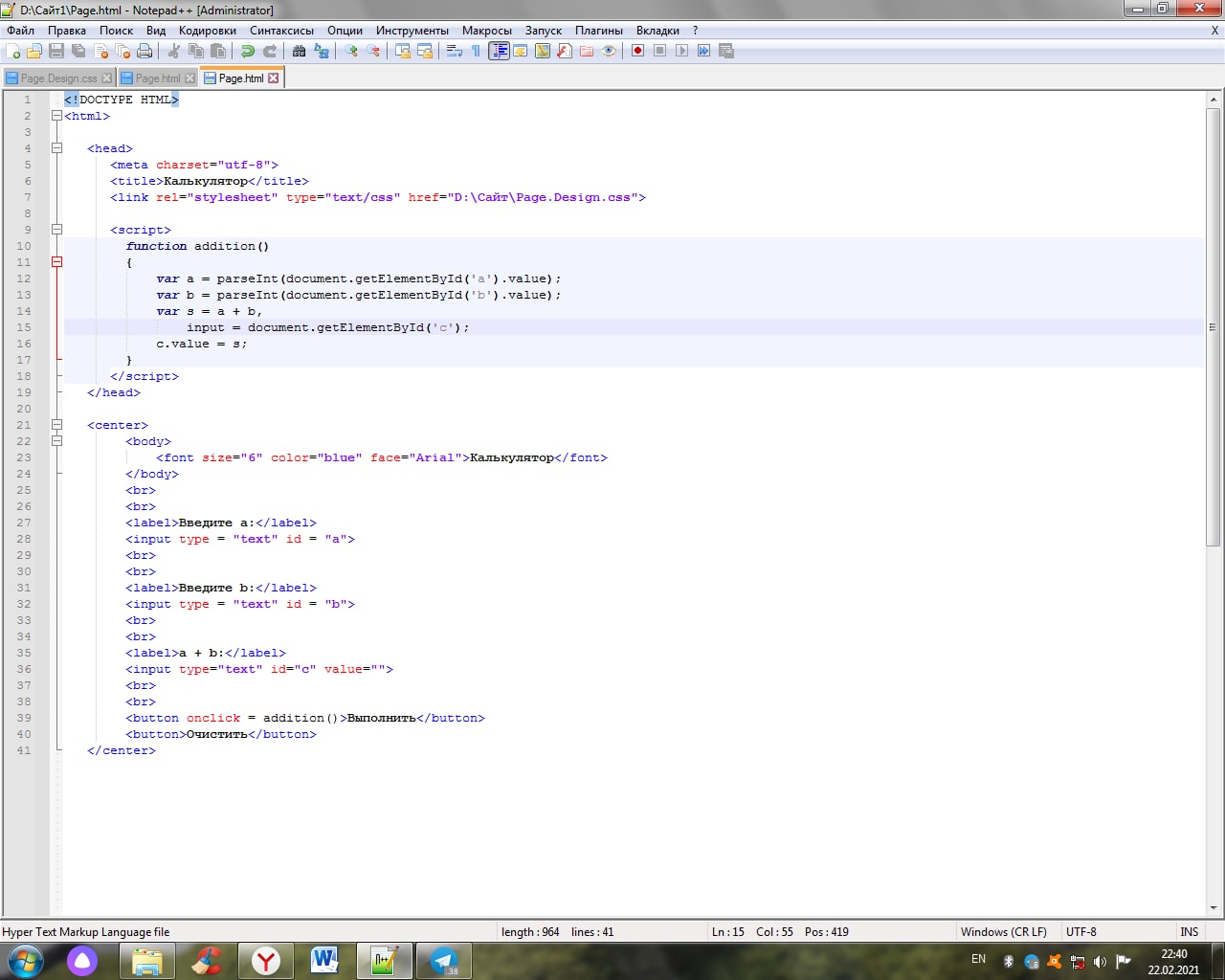Close the Page.Design.css tab
1225x980 pixels.
click(106, 78)
